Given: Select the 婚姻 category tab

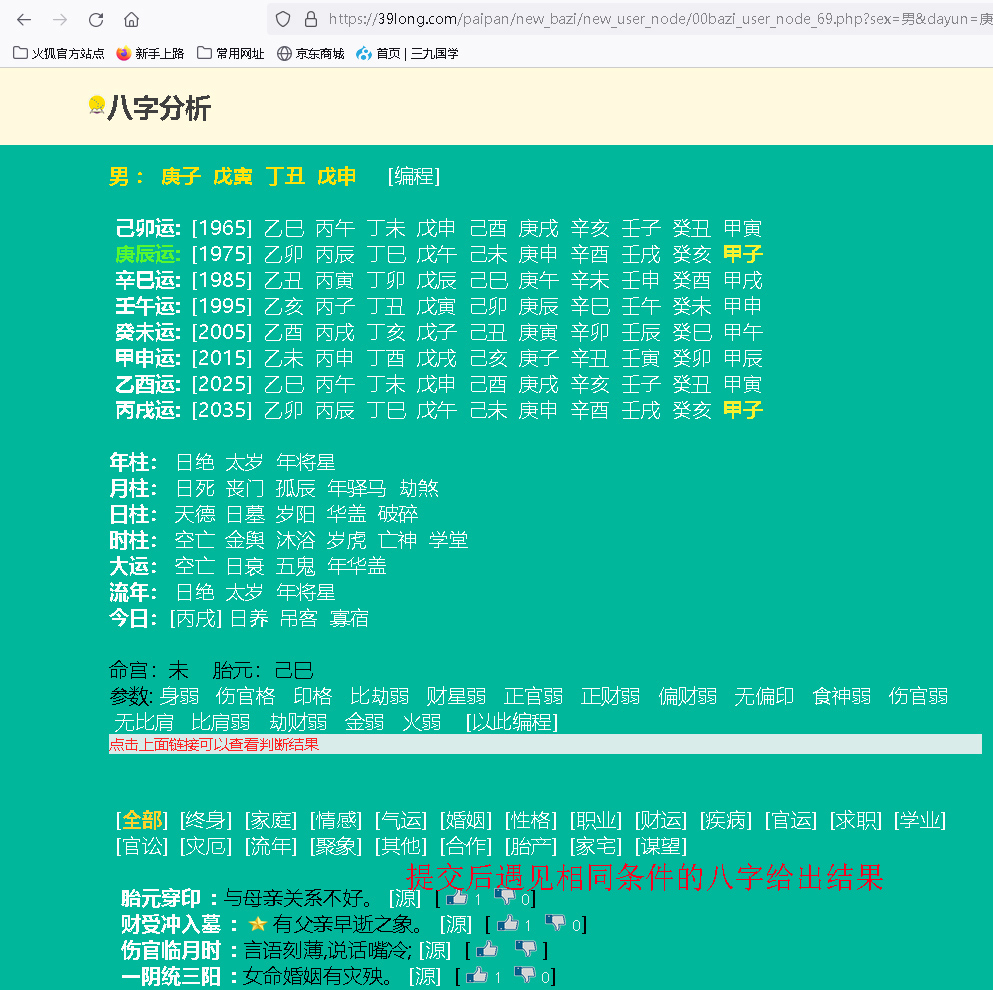Looking at the screenshot, I should 465,821.
